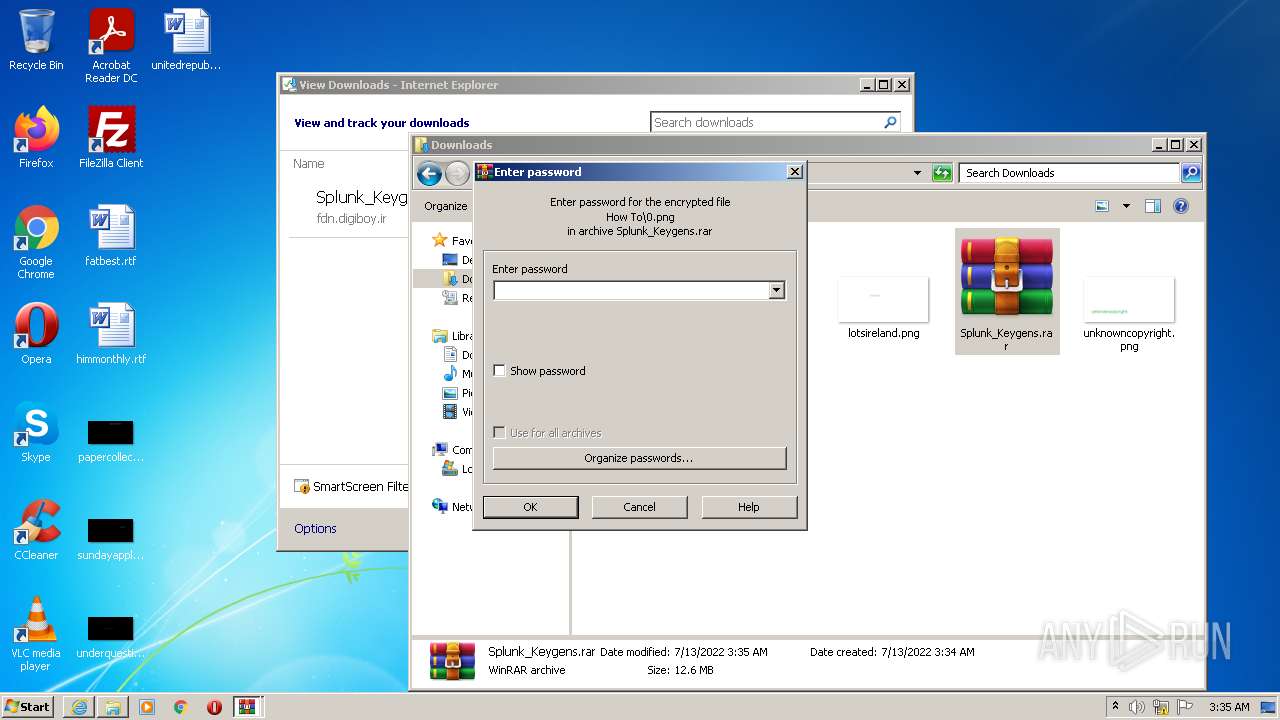Click the media player taskbar icon

tap(147, 707)
